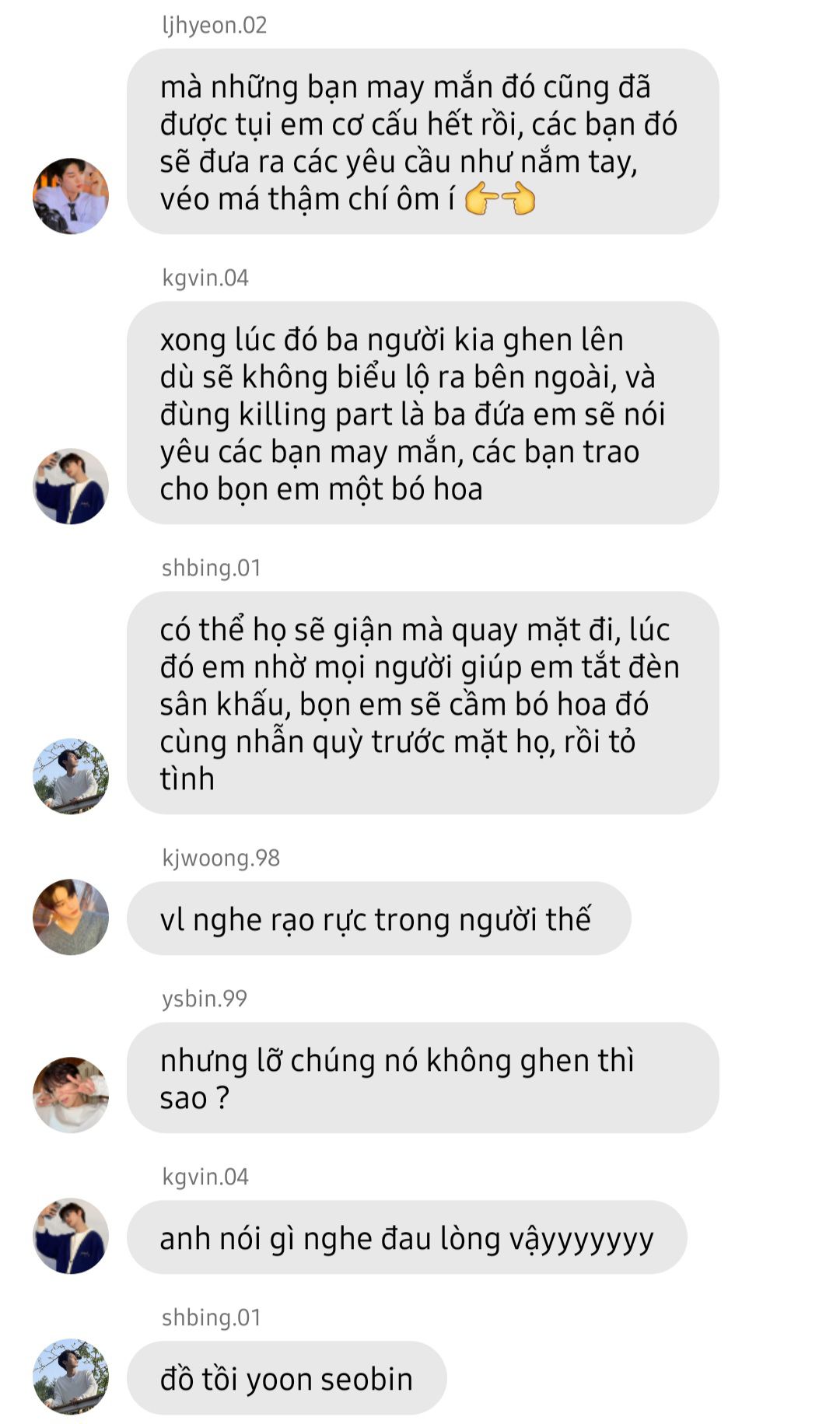This screenshot has width=840, height=1424.
Task: Select message 'vl nghe rạo rực trong người thế'
Action: click(x=379, y=918)
